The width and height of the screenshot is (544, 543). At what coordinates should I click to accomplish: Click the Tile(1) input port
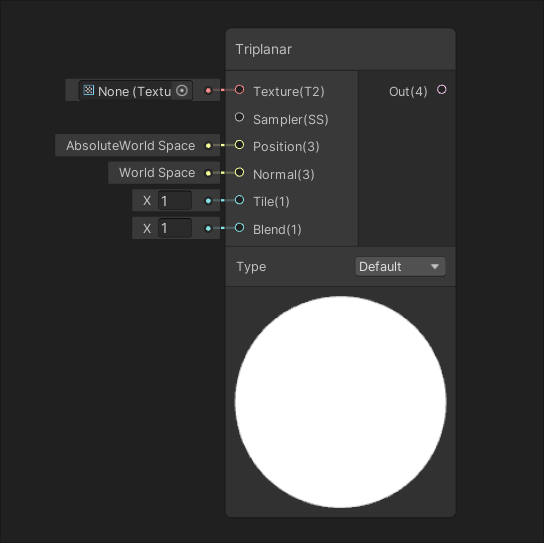(x=239, y=200)
